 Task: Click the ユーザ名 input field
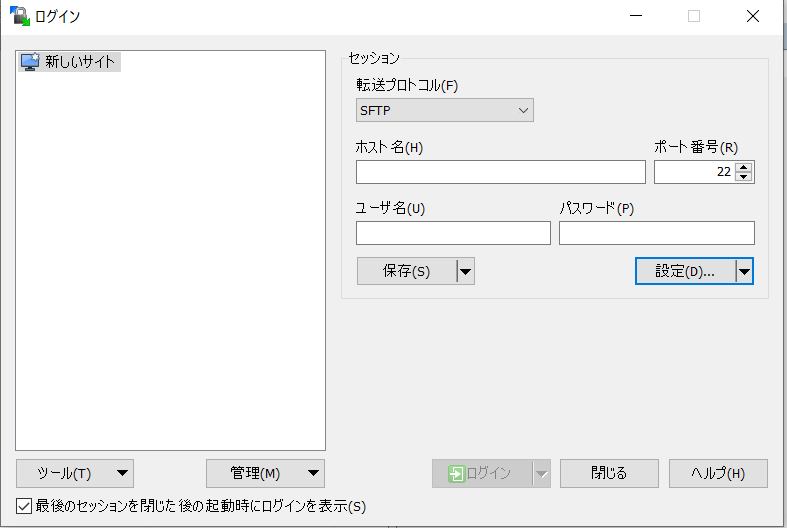tap(453, 233)
